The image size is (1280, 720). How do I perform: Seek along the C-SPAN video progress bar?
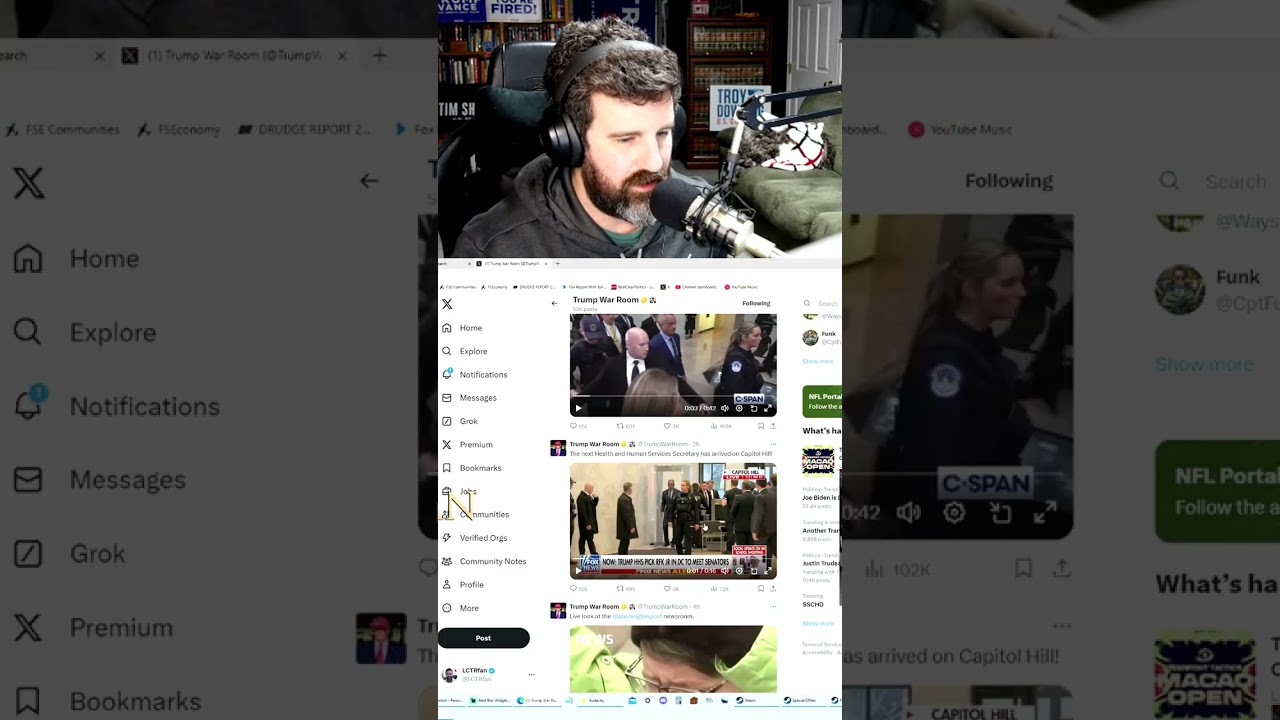(673, 398)
